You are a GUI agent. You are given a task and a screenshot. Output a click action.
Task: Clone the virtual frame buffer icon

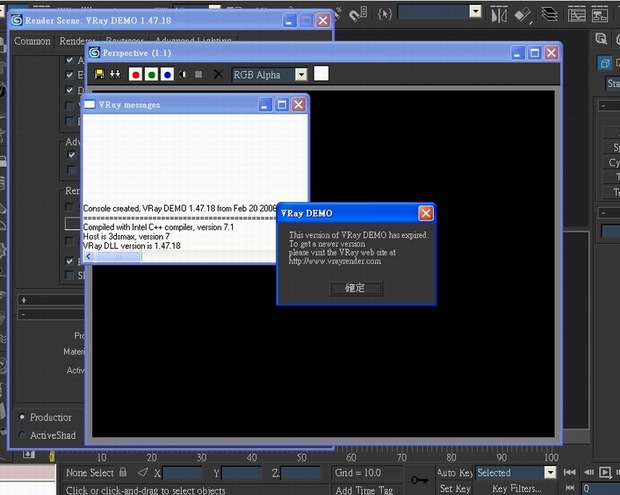coord(115,74)
